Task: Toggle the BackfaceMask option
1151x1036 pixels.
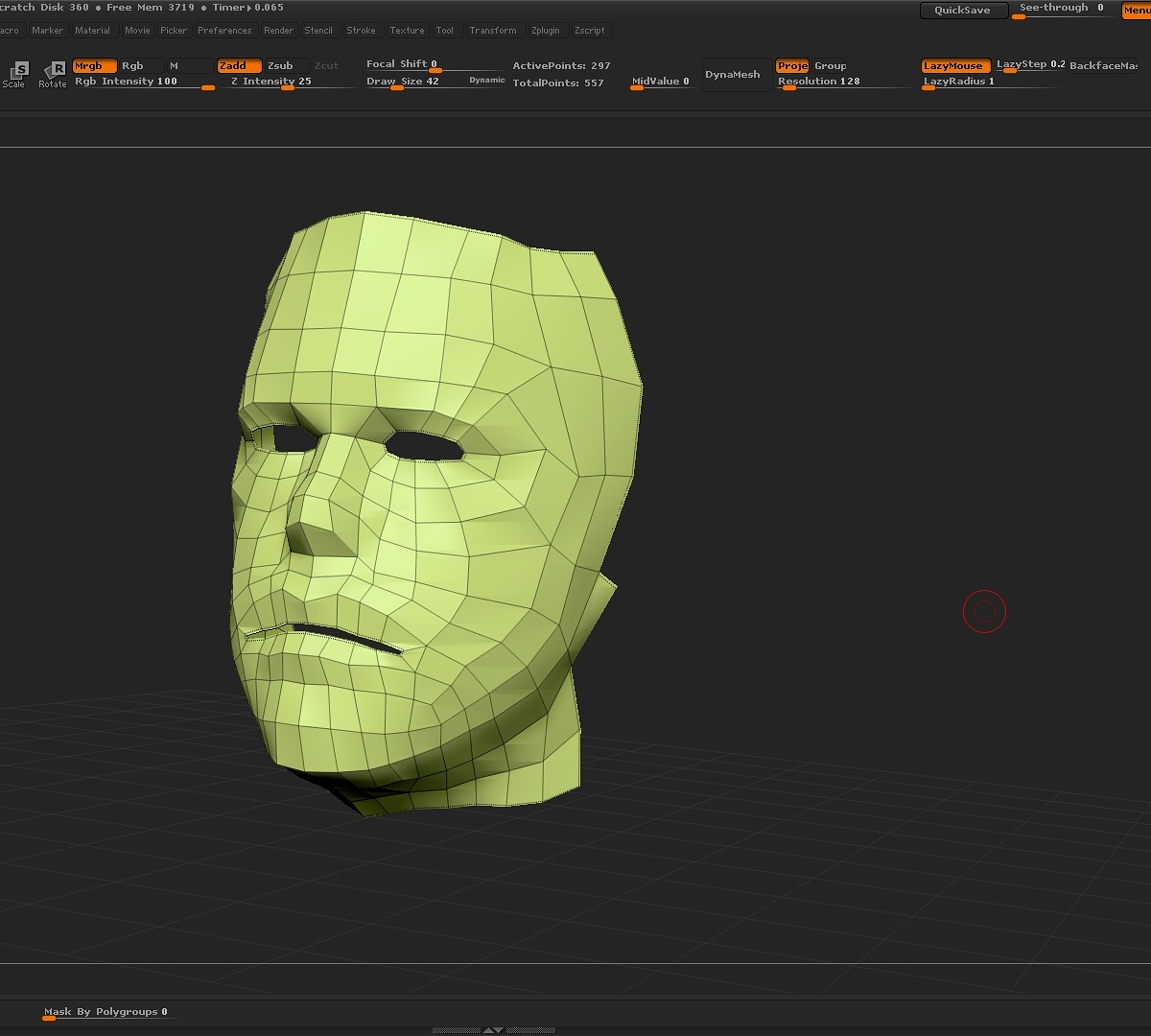Action: point(1103,66)
